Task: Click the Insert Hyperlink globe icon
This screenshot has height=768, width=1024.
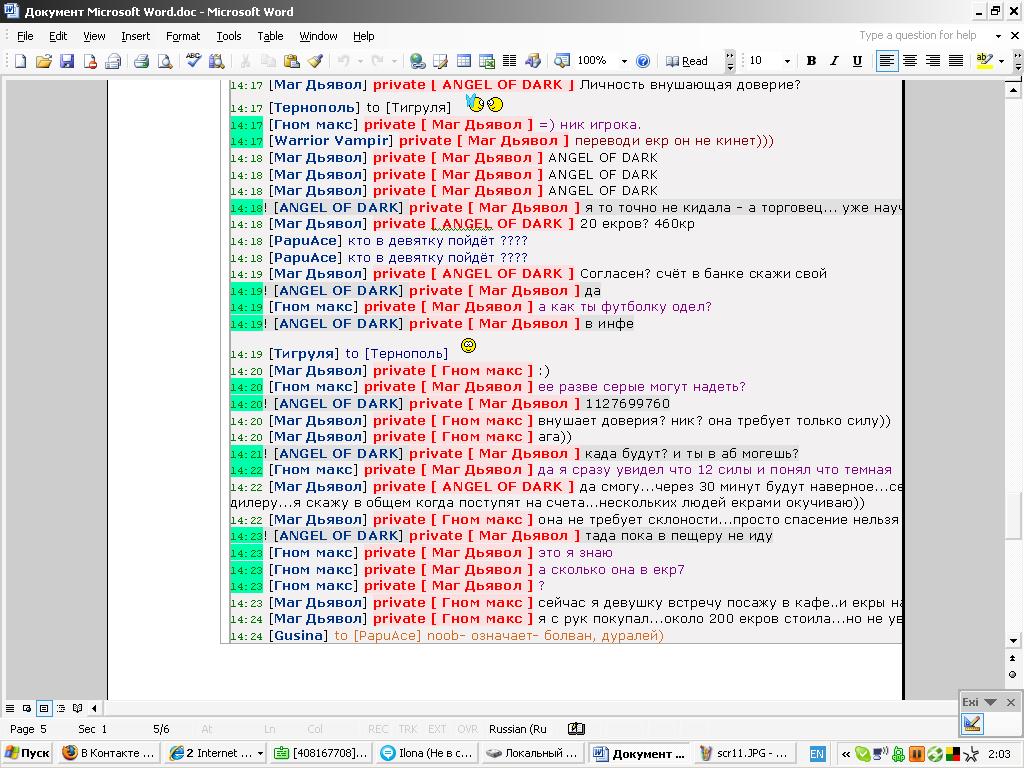Action: pyautogui.click(x=417, y=61)
